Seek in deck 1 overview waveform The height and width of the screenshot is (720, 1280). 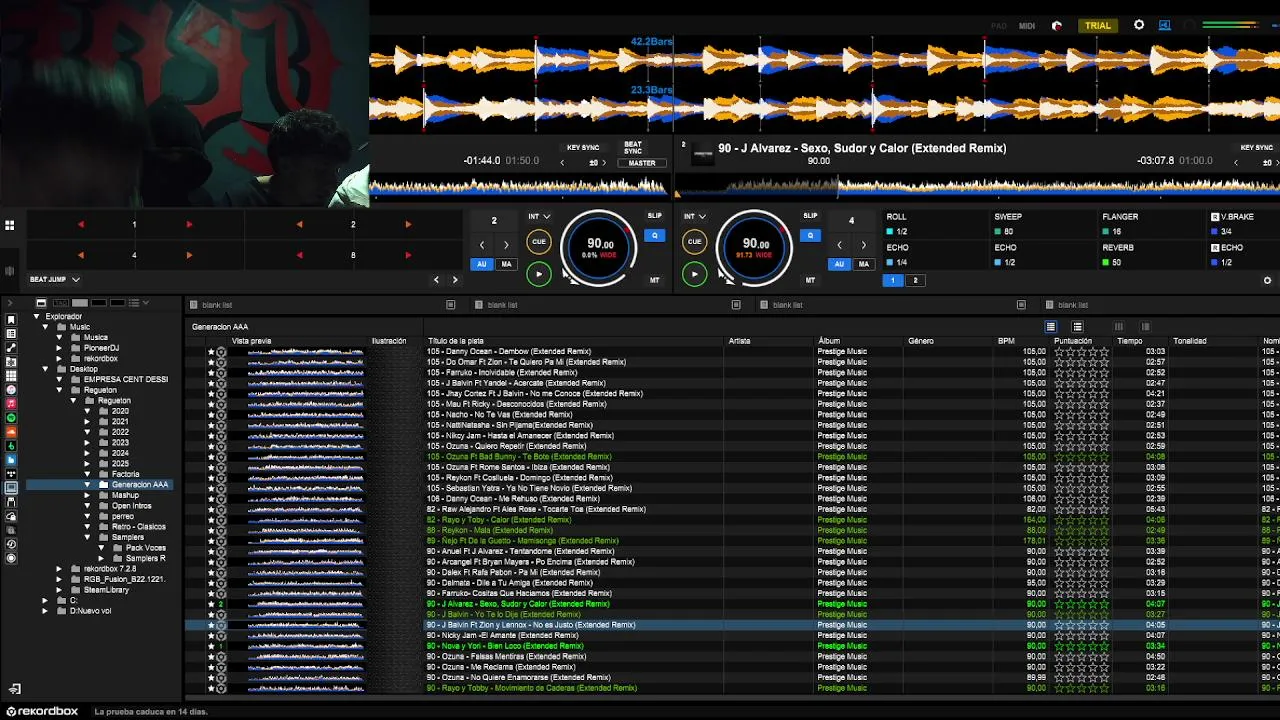(x=519, y=186)
